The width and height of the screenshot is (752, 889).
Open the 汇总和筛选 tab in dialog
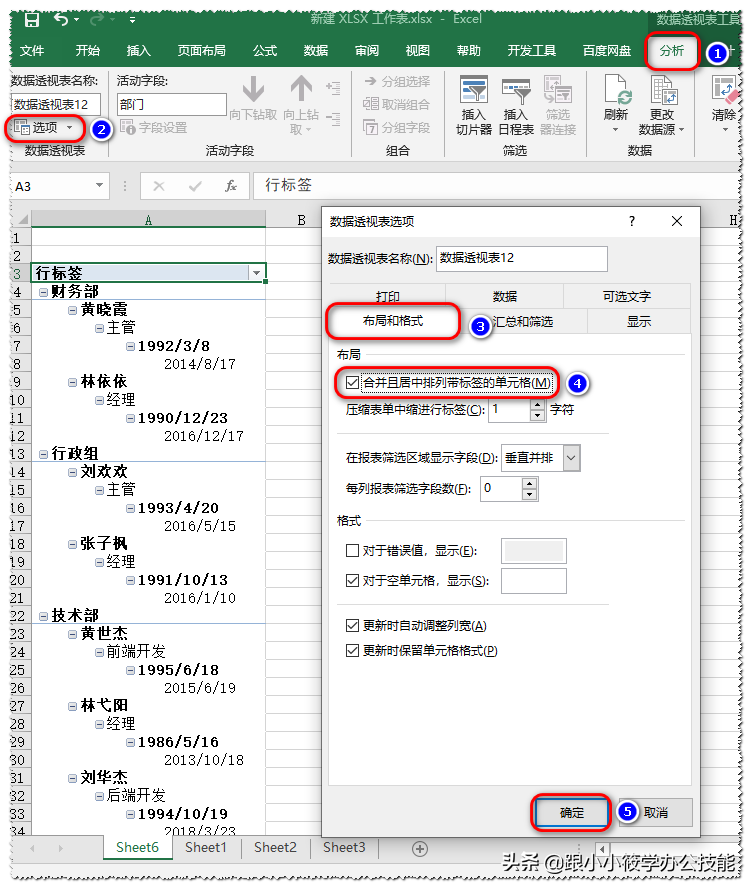[x=522, y=322]
